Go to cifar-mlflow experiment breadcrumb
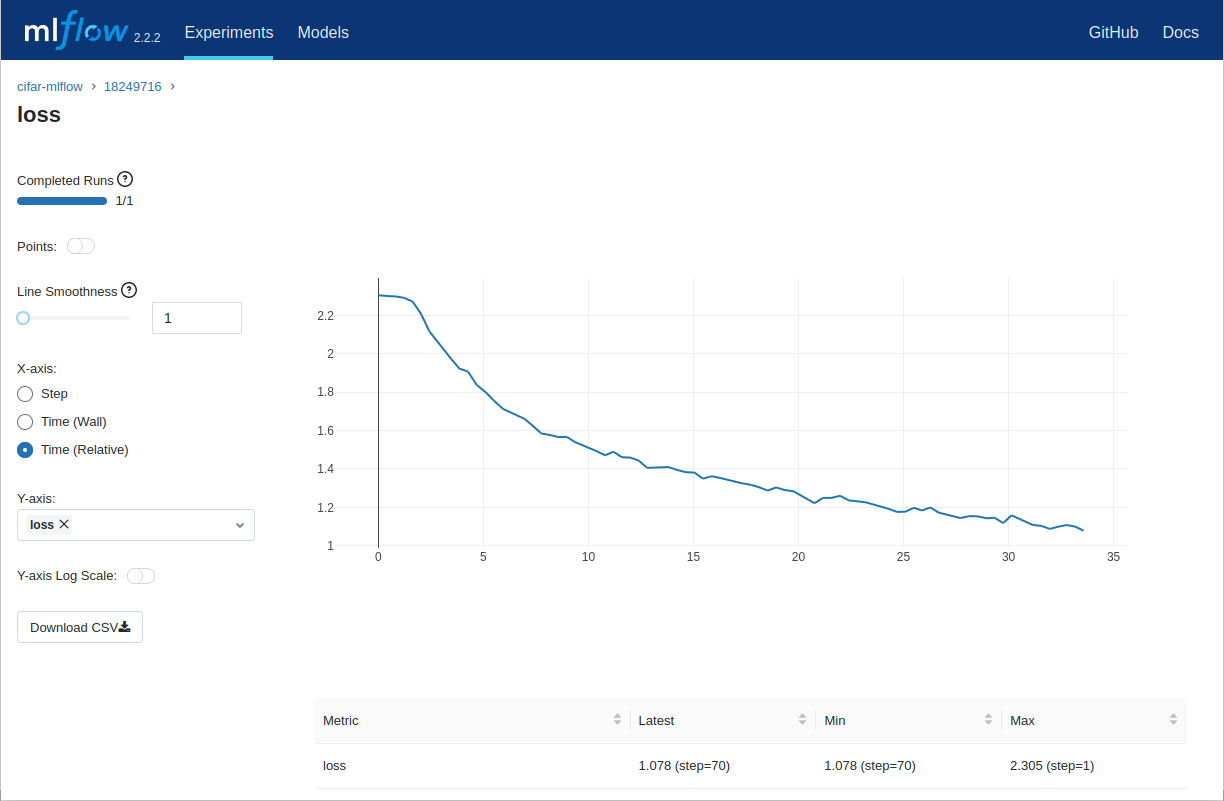The width and height of the screenshot is (1224, 801). pos(50,87)
